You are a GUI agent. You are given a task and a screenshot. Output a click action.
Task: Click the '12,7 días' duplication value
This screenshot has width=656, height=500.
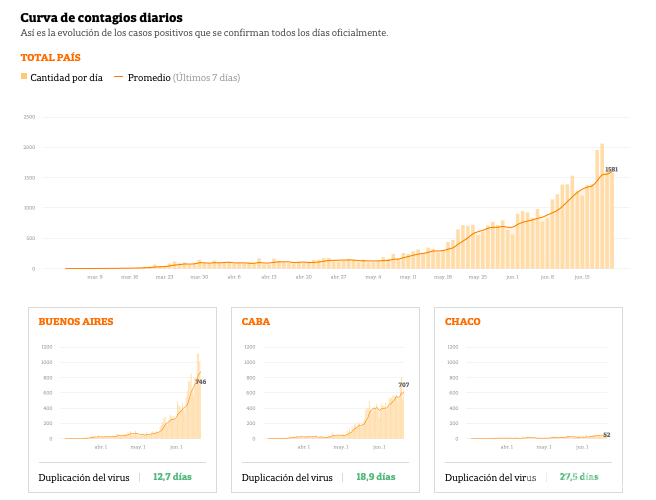[x=172, y=477]
